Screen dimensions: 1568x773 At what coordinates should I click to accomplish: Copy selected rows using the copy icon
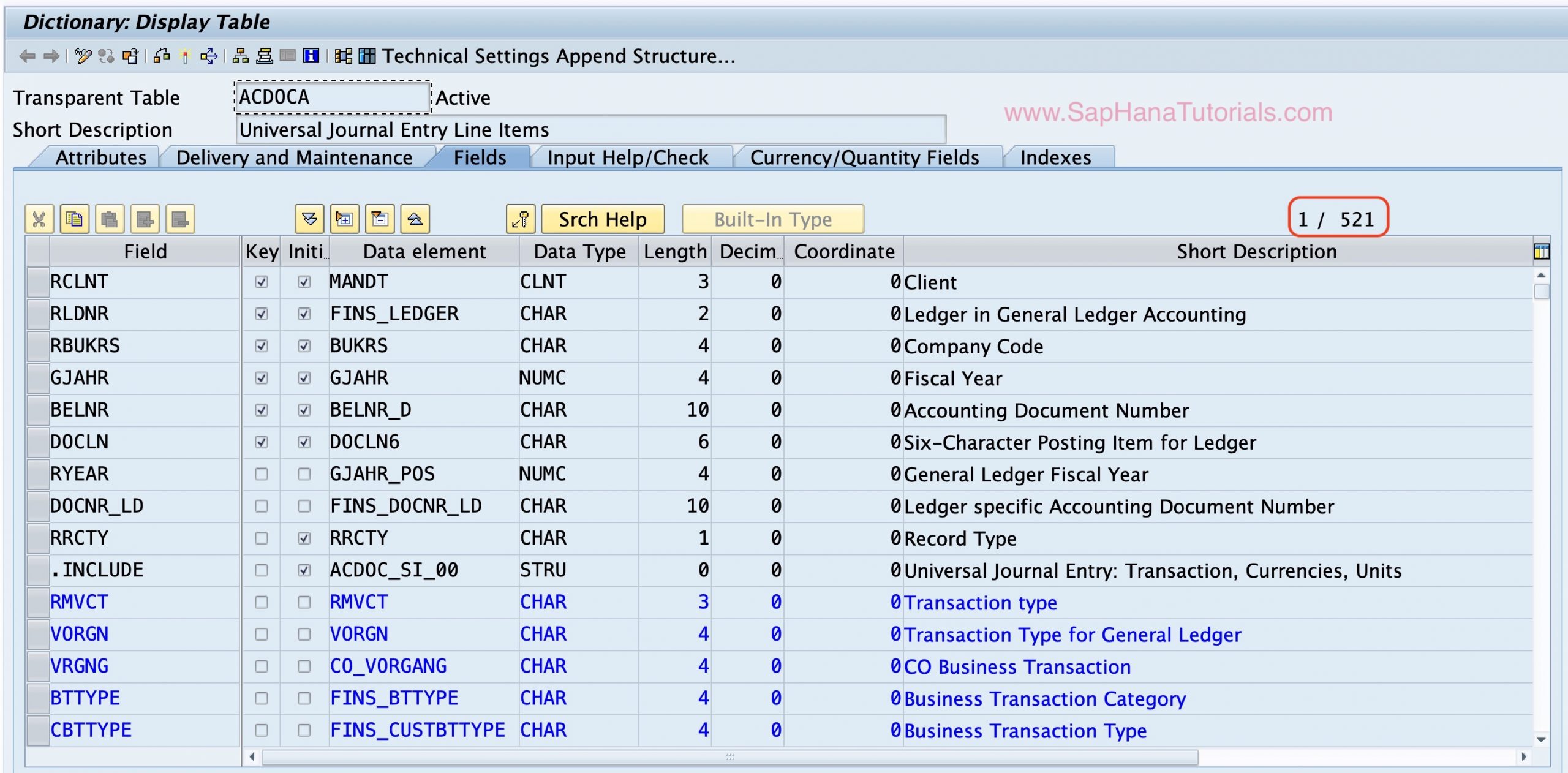pyautogui.click(x=75, y=219)
